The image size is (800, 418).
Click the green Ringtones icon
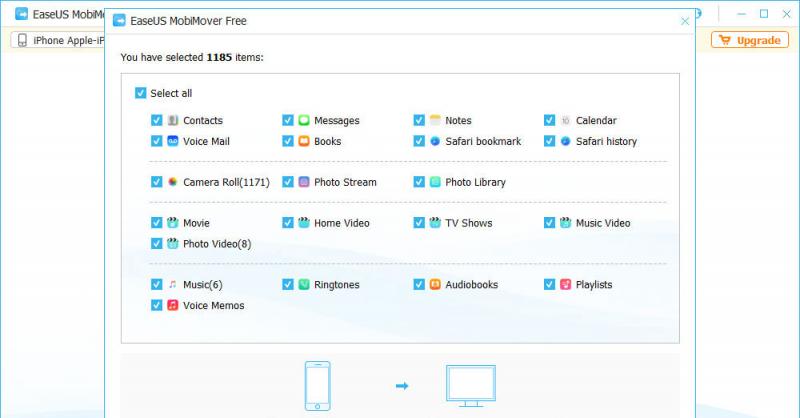point(304,284)
